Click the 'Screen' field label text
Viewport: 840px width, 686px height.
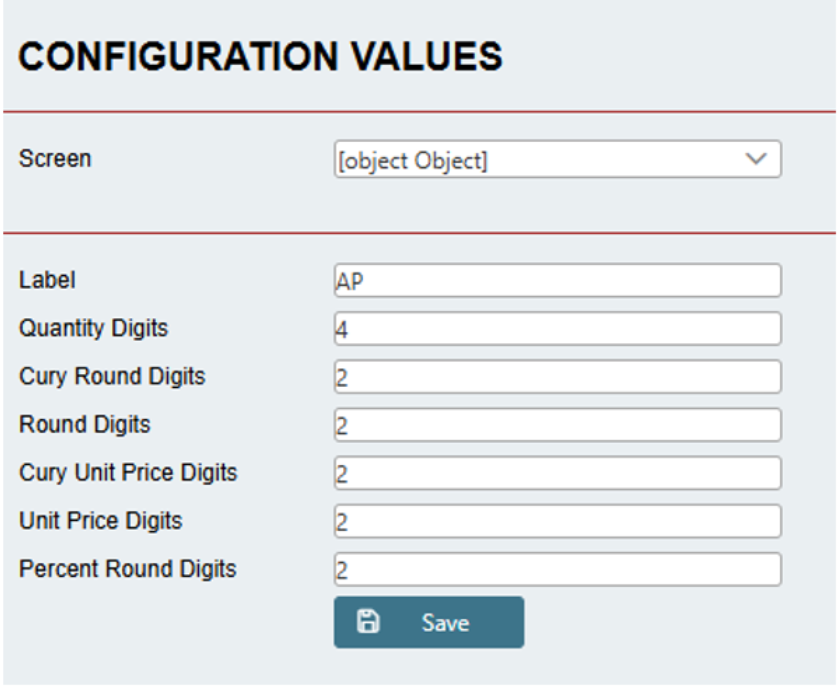pos(55,159)
